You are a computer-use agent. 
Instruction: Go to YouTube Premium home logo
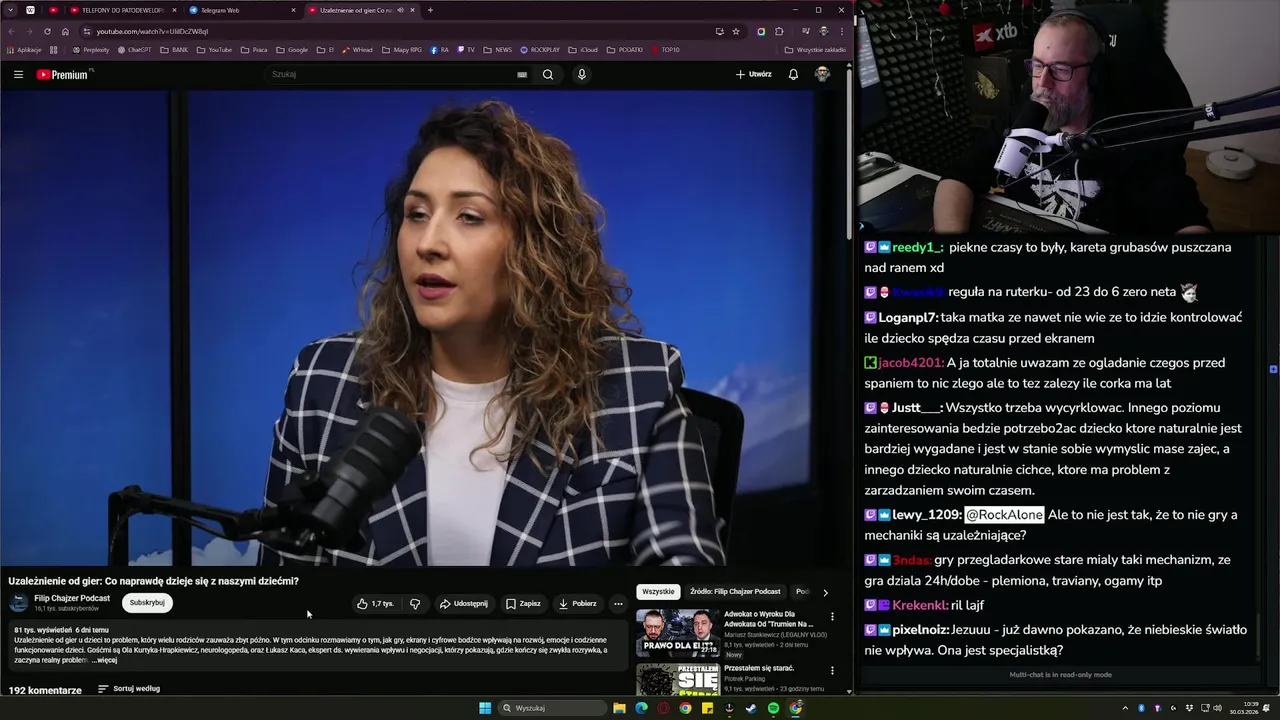point(63,74)
